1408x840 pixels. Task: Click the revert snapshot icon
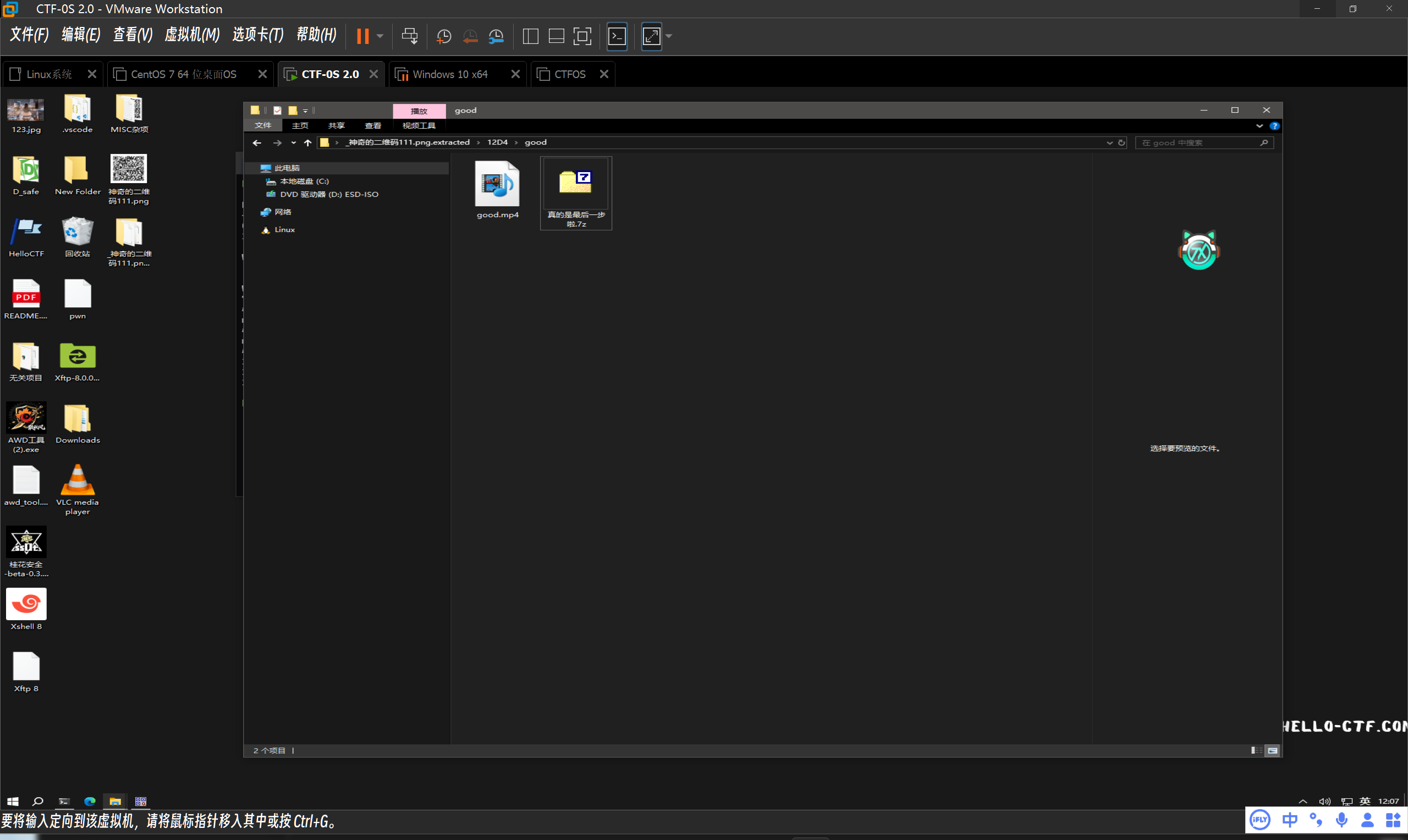pos(470,37)
